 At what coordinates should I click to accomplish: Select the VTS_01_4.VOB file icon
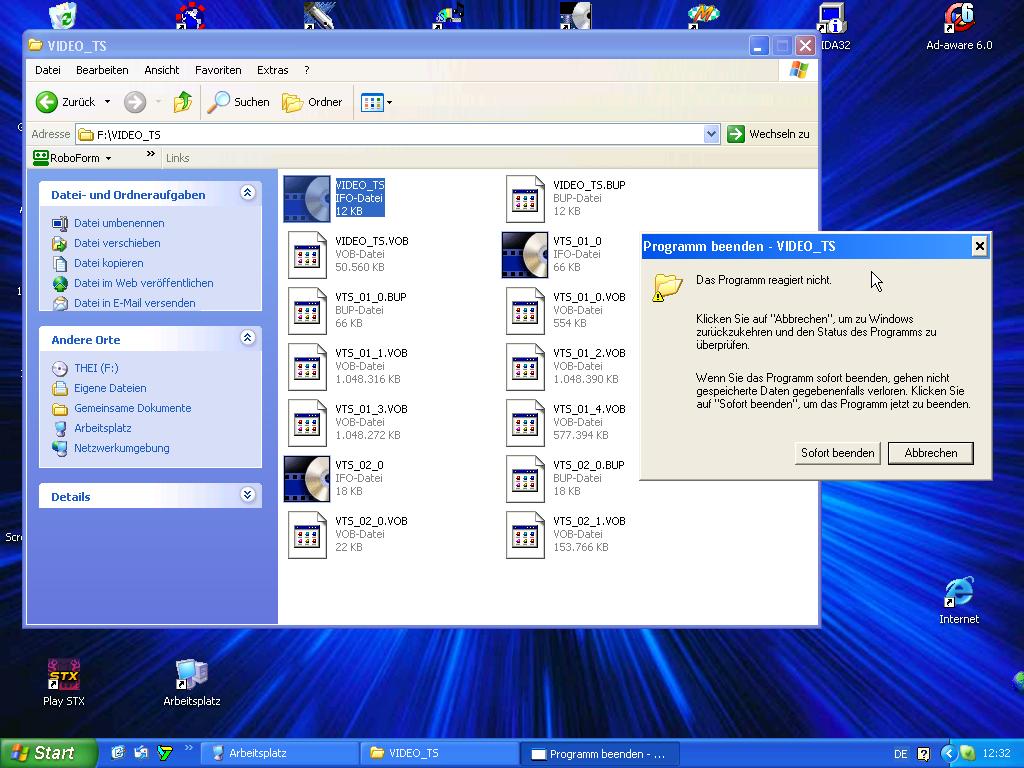pos(525,423)
